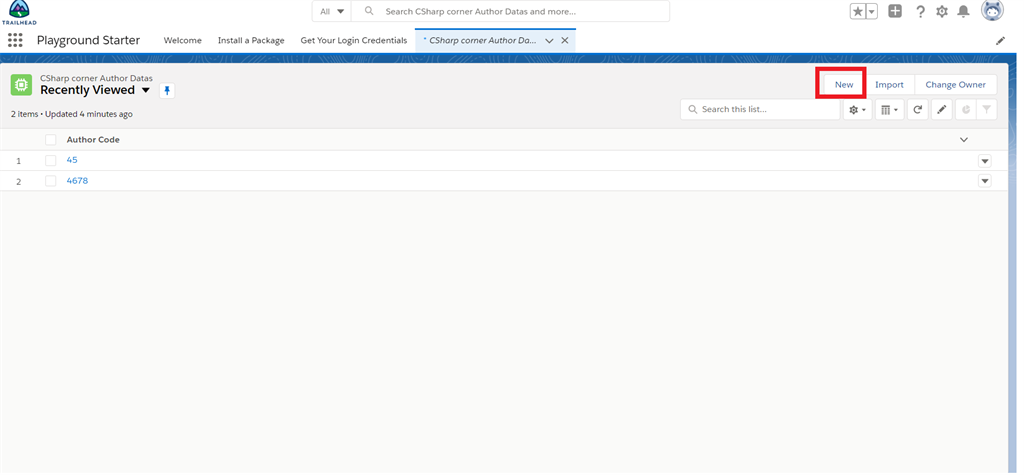The width and height of the screenshot is (1024, 475).
Task: Open record link 4678
Action: [x=77, y=180]
